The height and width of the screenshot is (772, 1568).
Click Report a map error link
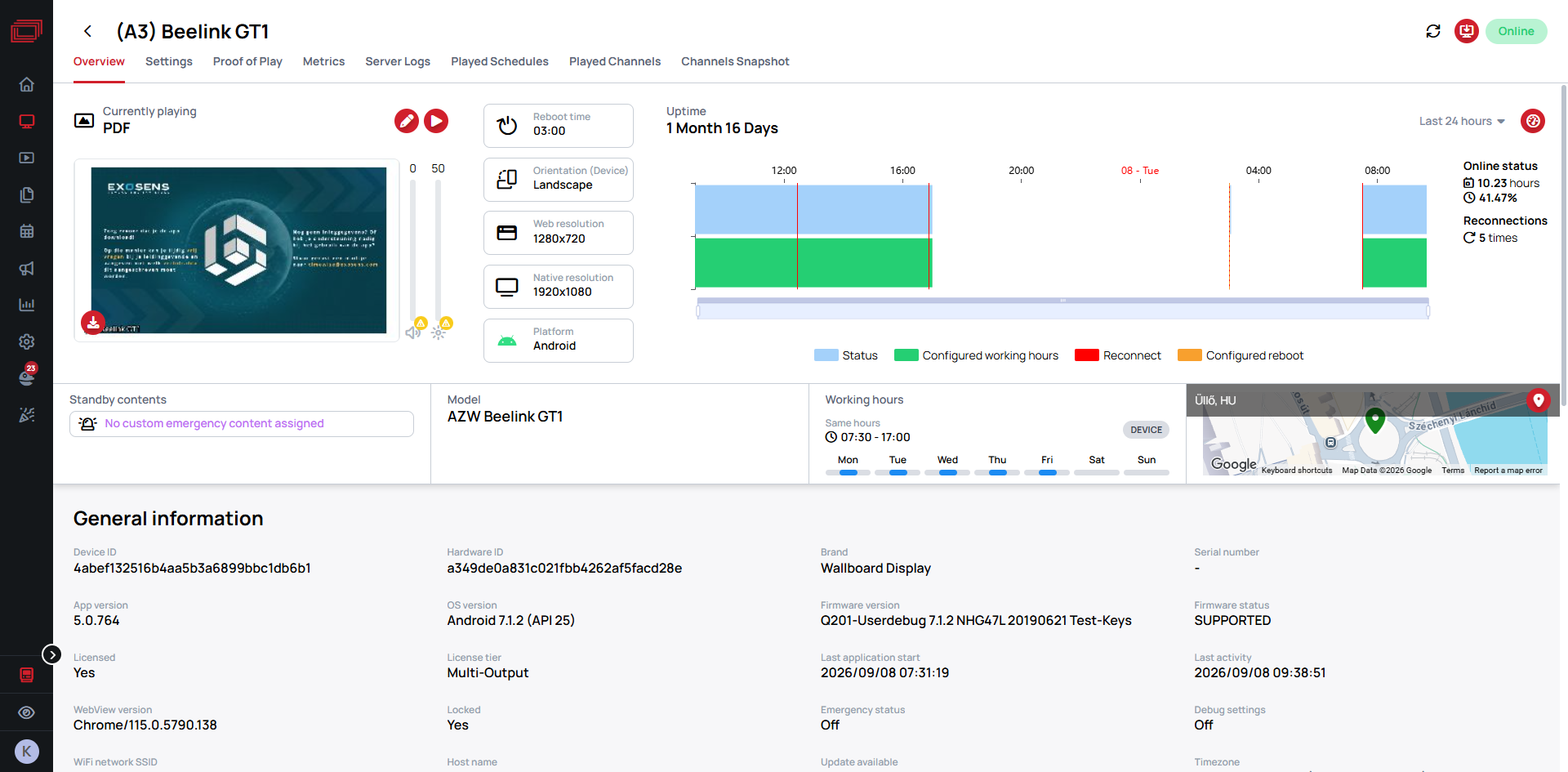pos(1508,471)
